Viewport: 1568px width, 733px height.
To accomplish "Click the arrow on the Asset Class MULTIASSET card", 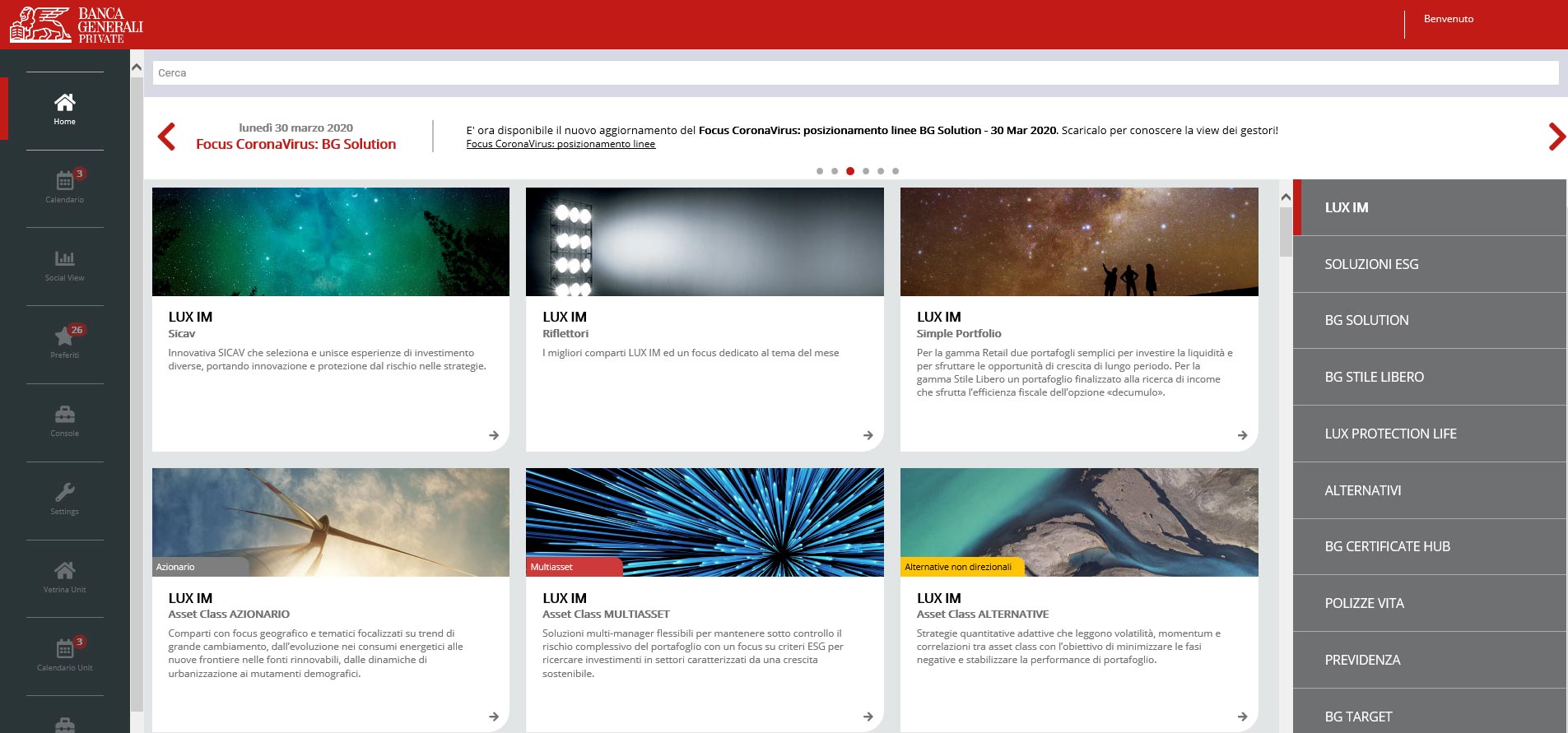I will [x=868, y=717].
